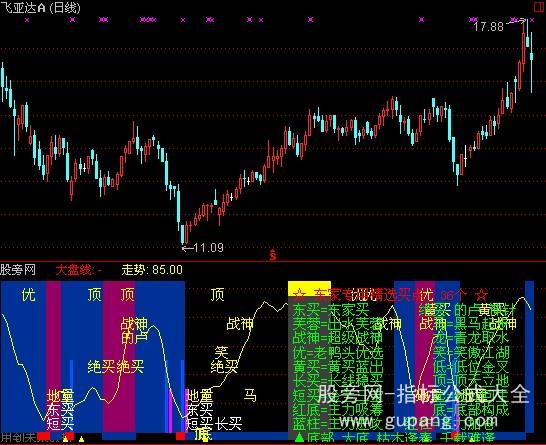Click the 的卢 signal label

(134, 337)
